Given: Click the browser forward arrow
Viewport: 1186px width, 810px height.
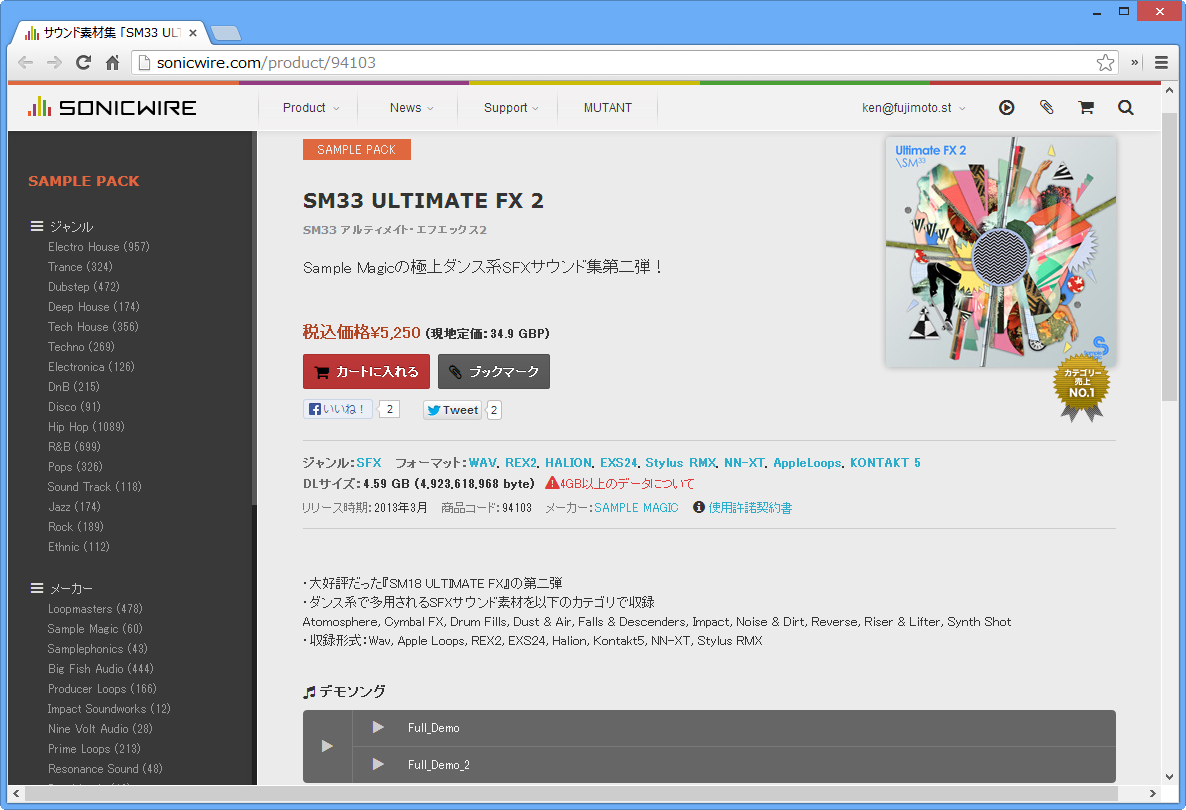Looking at the screenshot, I should coord(54,63).
